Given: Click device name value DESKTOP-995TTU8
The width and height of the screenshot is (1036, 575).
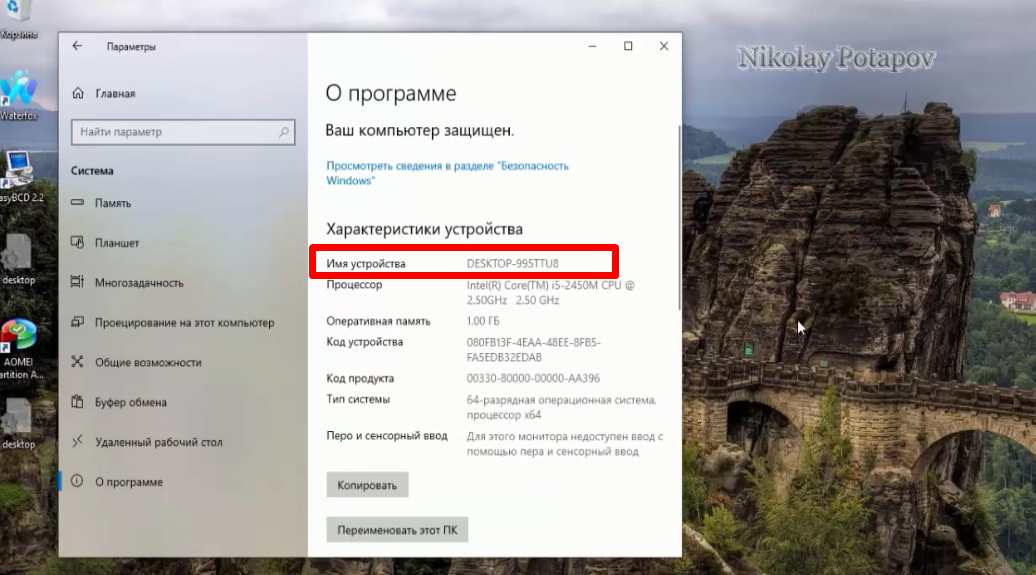Looking at the screenshot, I should pos(513,263).
